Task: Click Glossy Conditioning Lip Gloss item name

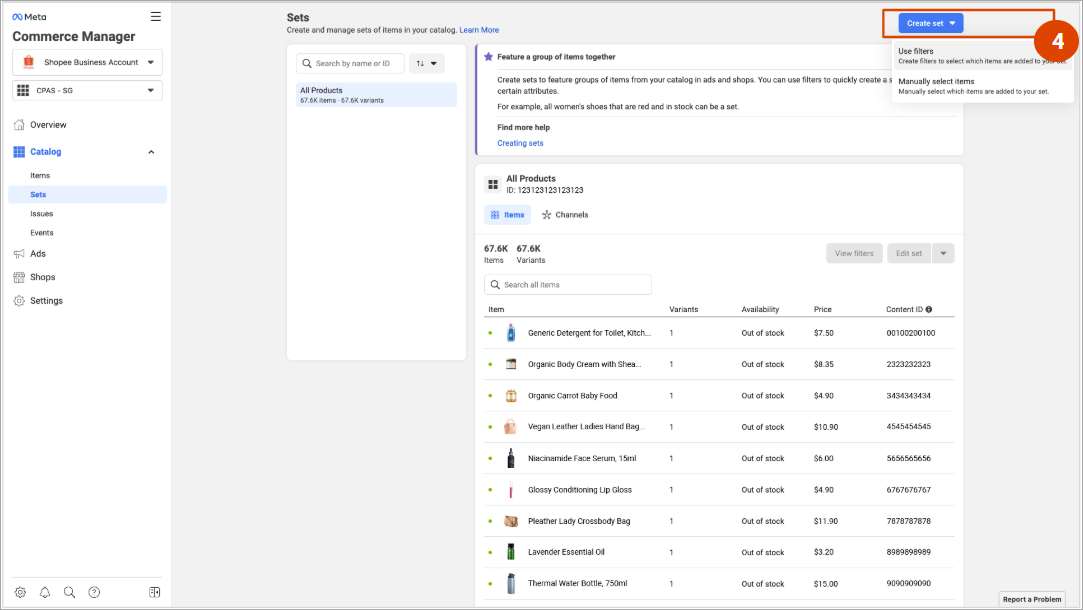Action: pyautogui.click(x=580, y=490)
